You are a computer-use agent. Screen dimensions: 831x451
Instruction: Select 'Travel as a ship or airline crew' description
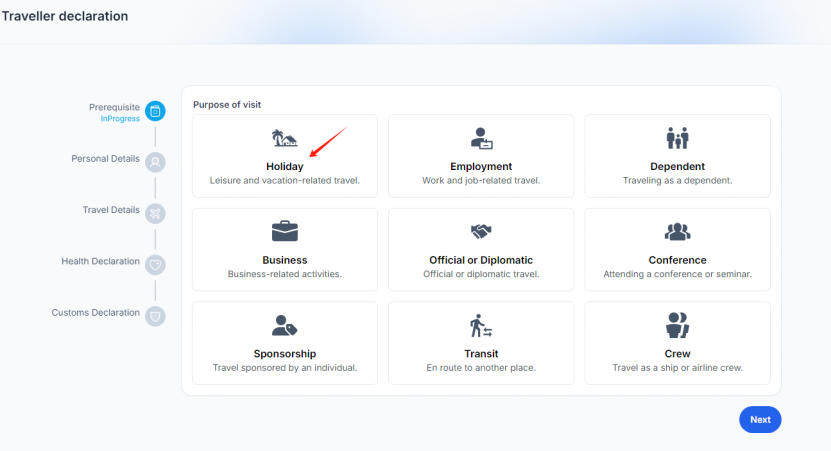click(677, 368)
